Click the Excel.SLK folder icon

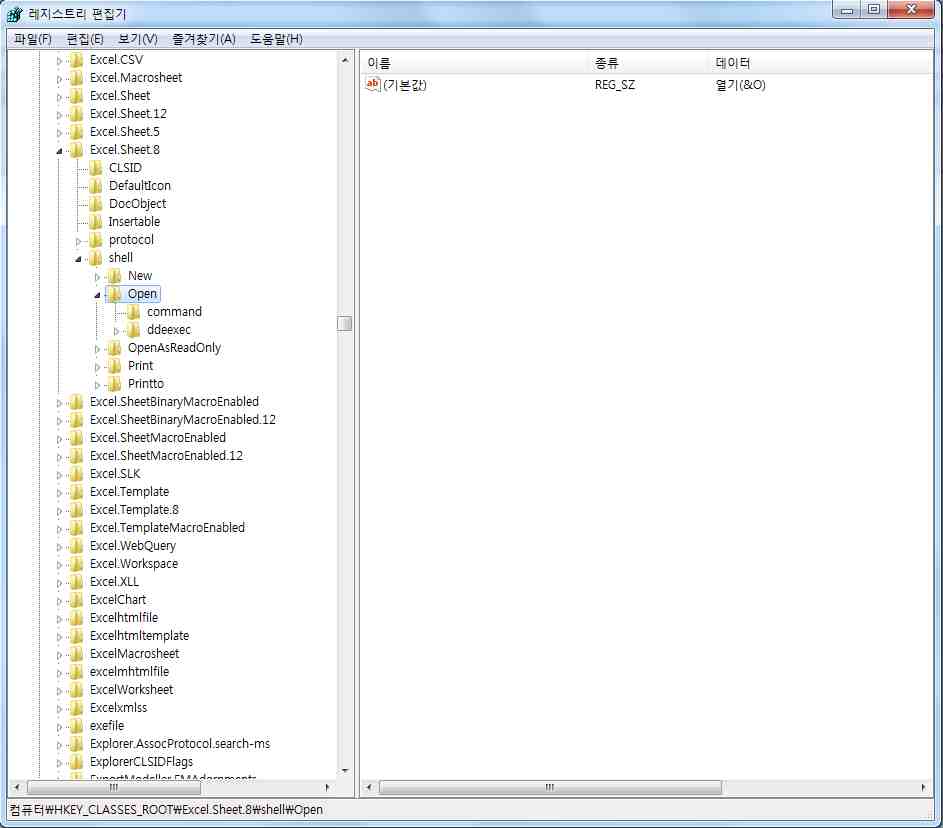[x=76, y=474]
